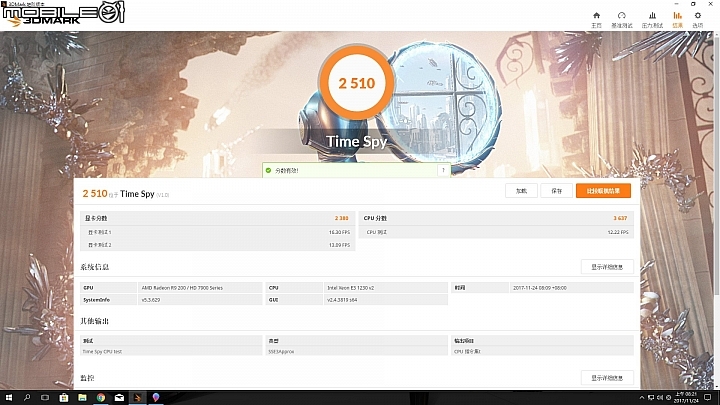720x405 pixels.
Task: Click the orange 2 510 score circle
Action: point(356,83)
